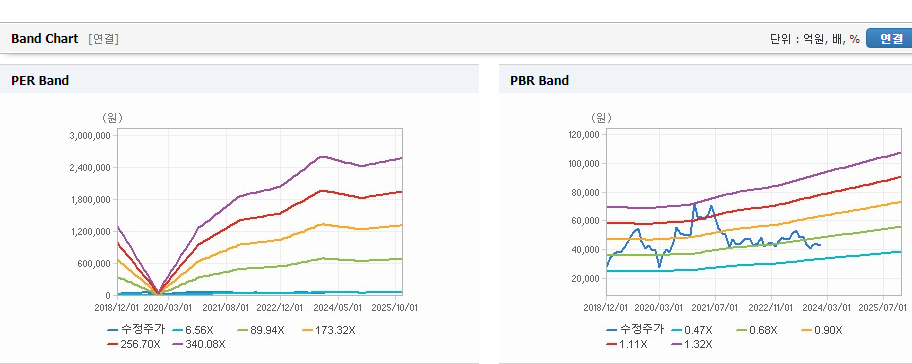Screen dimensions: 912x364
Task: Click 1,800,000 y-axis label in PER chart
Action: (x=91, y=199)
